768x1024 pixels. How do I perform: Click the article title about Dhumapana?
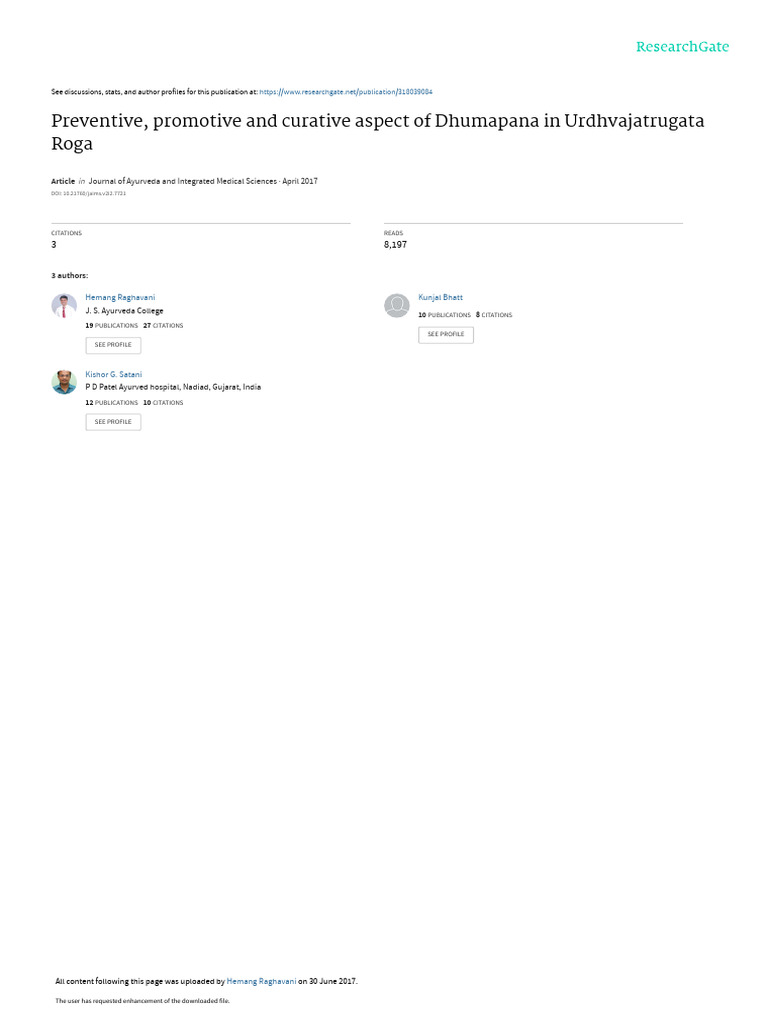377,132
